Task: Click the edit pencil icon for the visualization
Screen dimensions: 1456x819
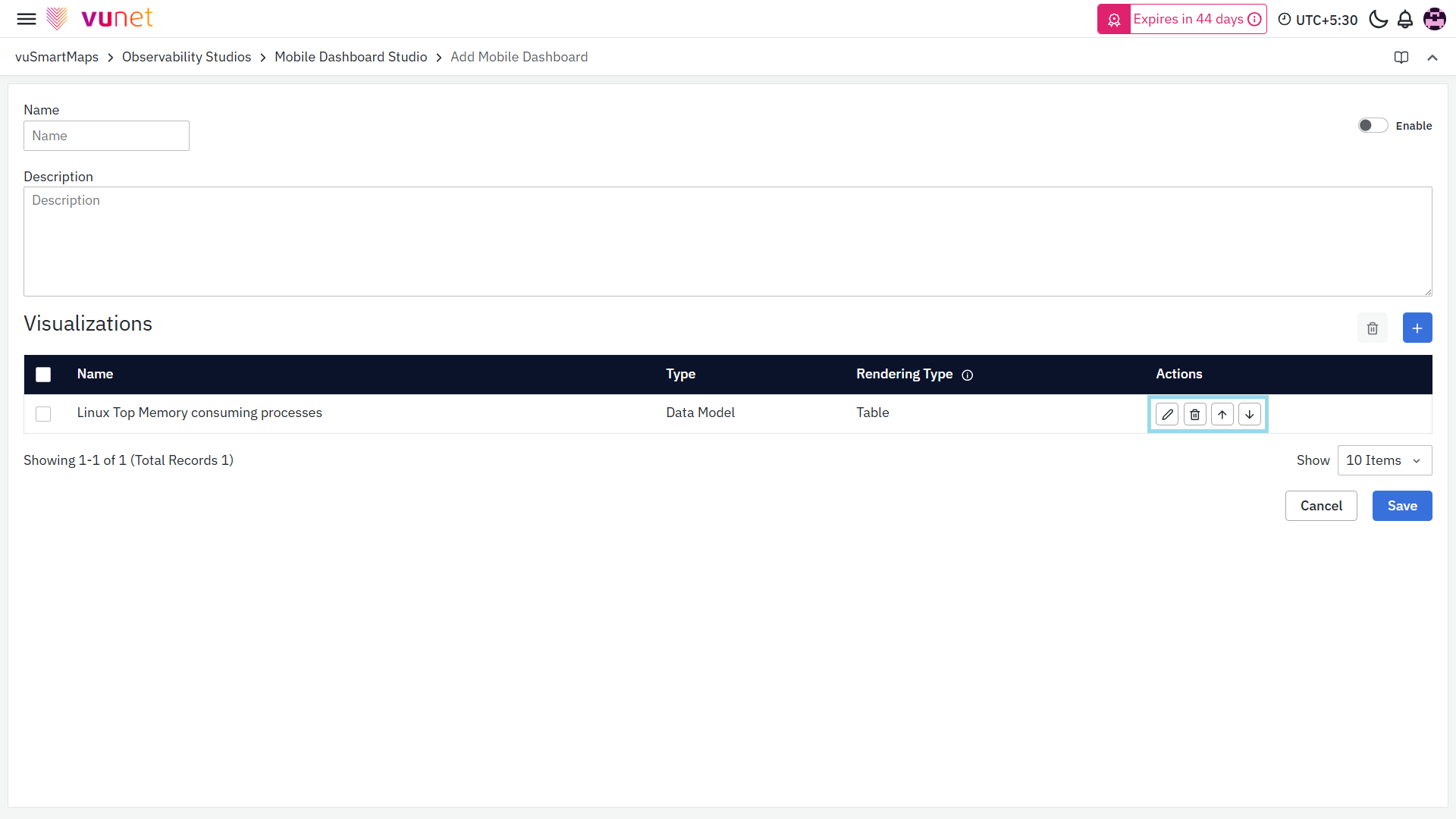Action: (x=1167, y=414)
